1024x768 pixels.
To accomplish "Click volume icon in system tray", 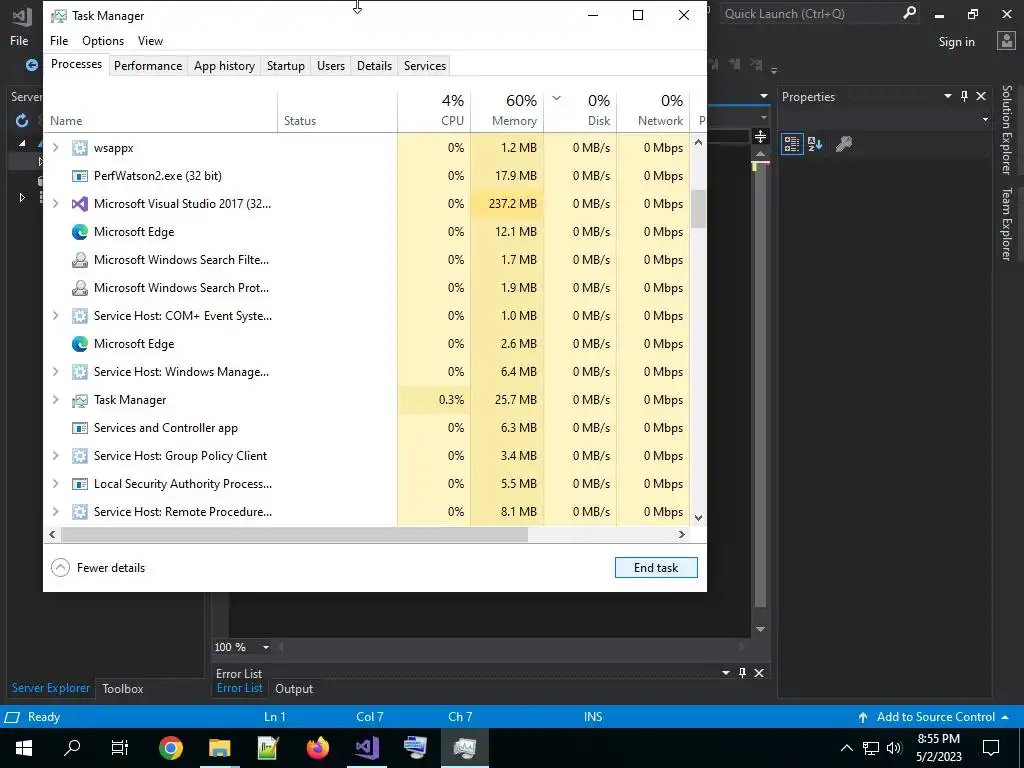I will coord(894,748).
